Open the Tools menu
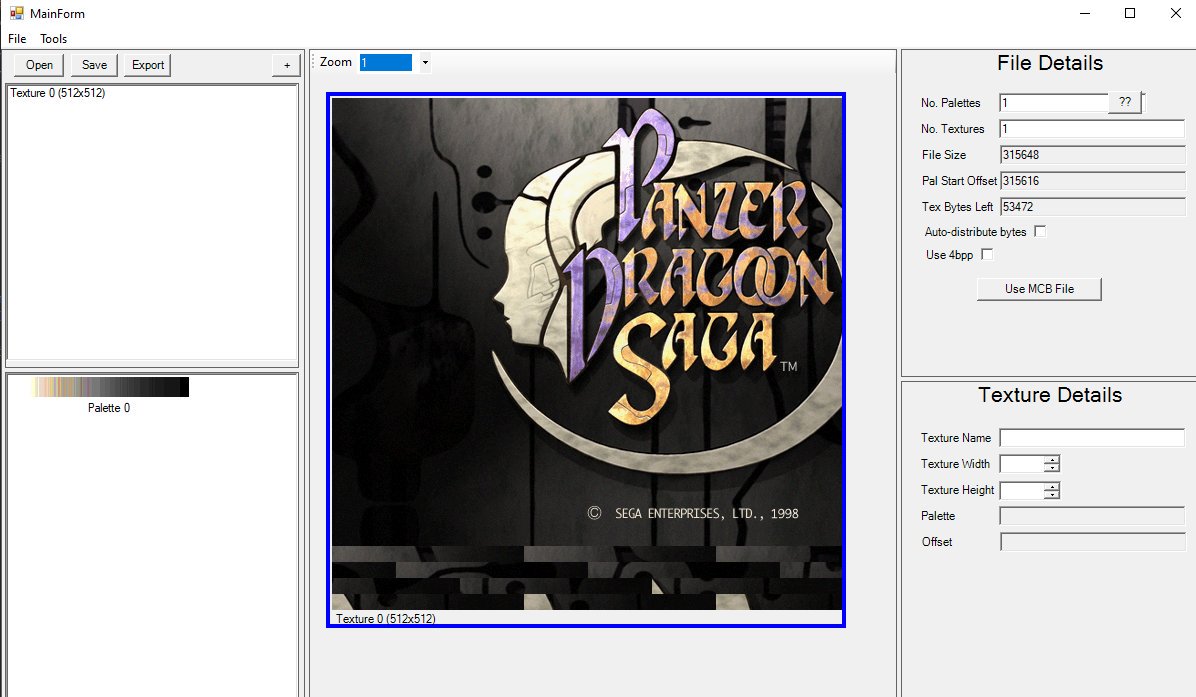 [53, 39]
